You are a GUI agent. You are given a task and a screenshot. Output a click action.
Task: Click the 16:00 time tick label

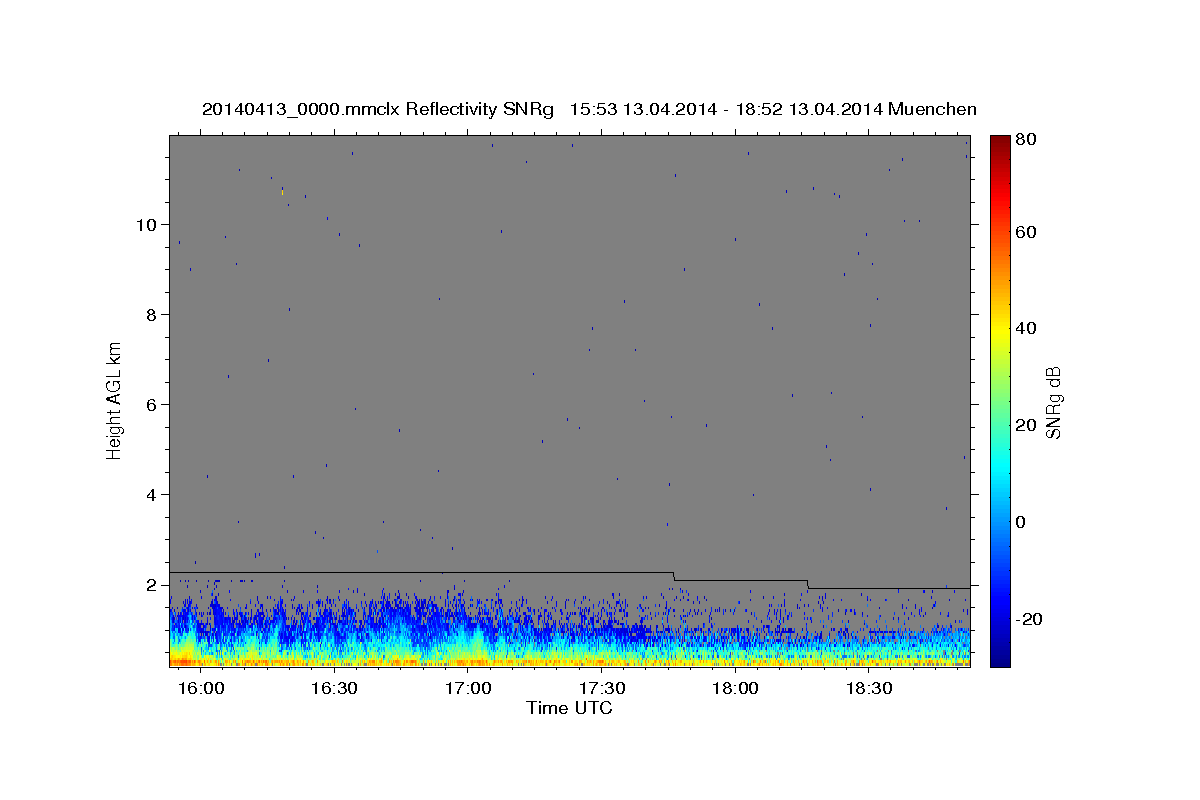coord(201,689)
